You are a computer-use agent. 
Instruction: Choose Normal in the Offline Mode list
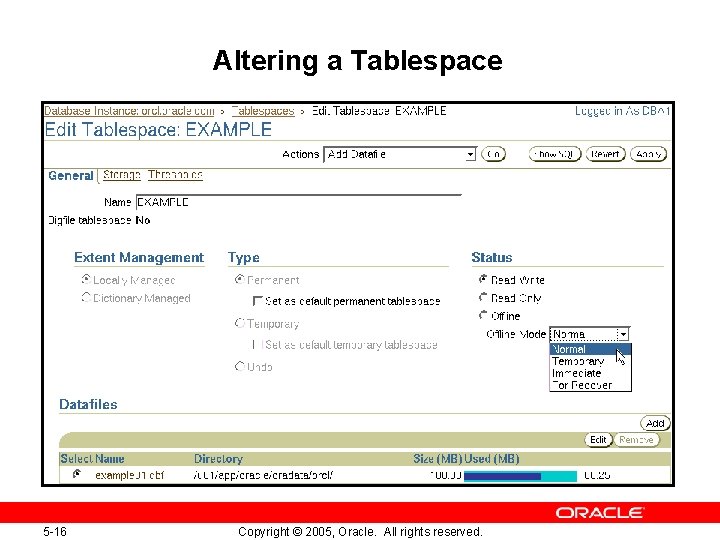pyautogui.click(x=591, y=349)
